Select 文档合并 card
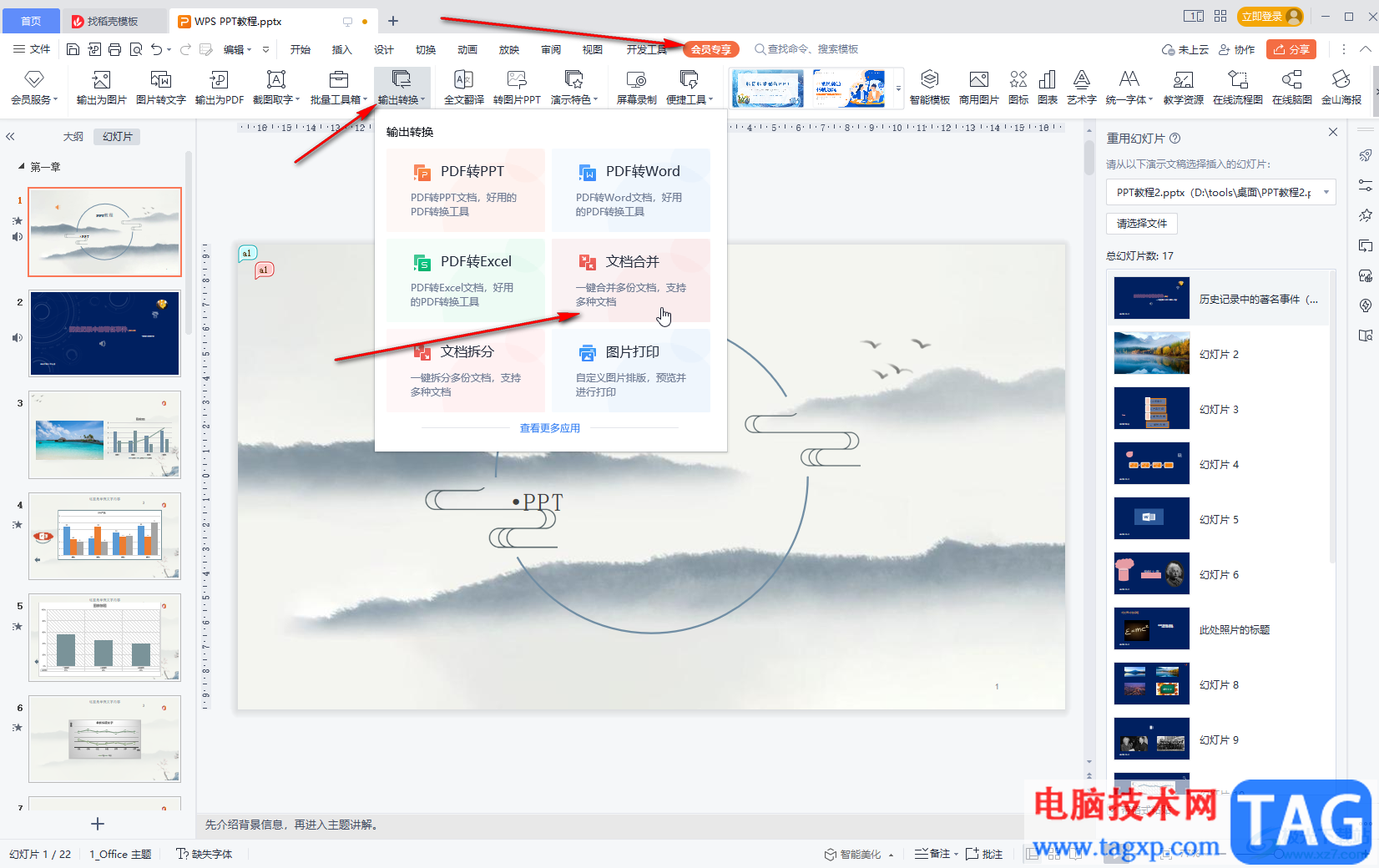 click(630, 280)
